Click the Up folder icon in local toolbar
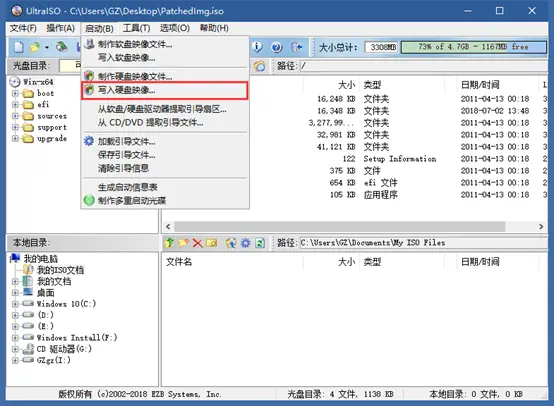 pyautogui.click(x=169, y=243)
